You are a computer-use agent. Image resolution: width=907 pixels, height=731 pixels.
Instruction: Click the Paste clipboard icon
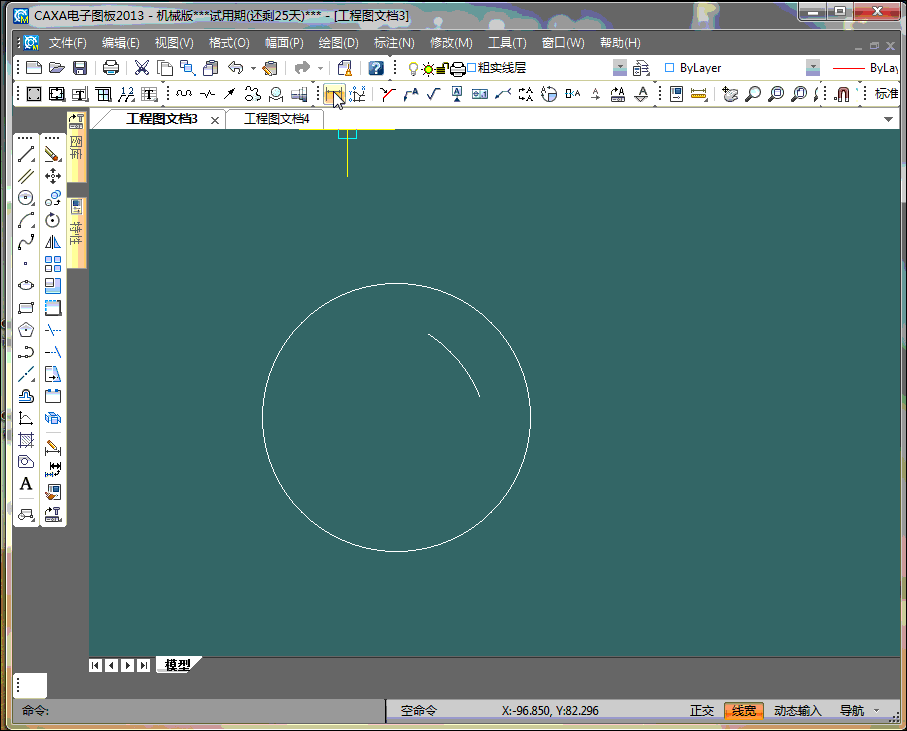click(211, 68)
